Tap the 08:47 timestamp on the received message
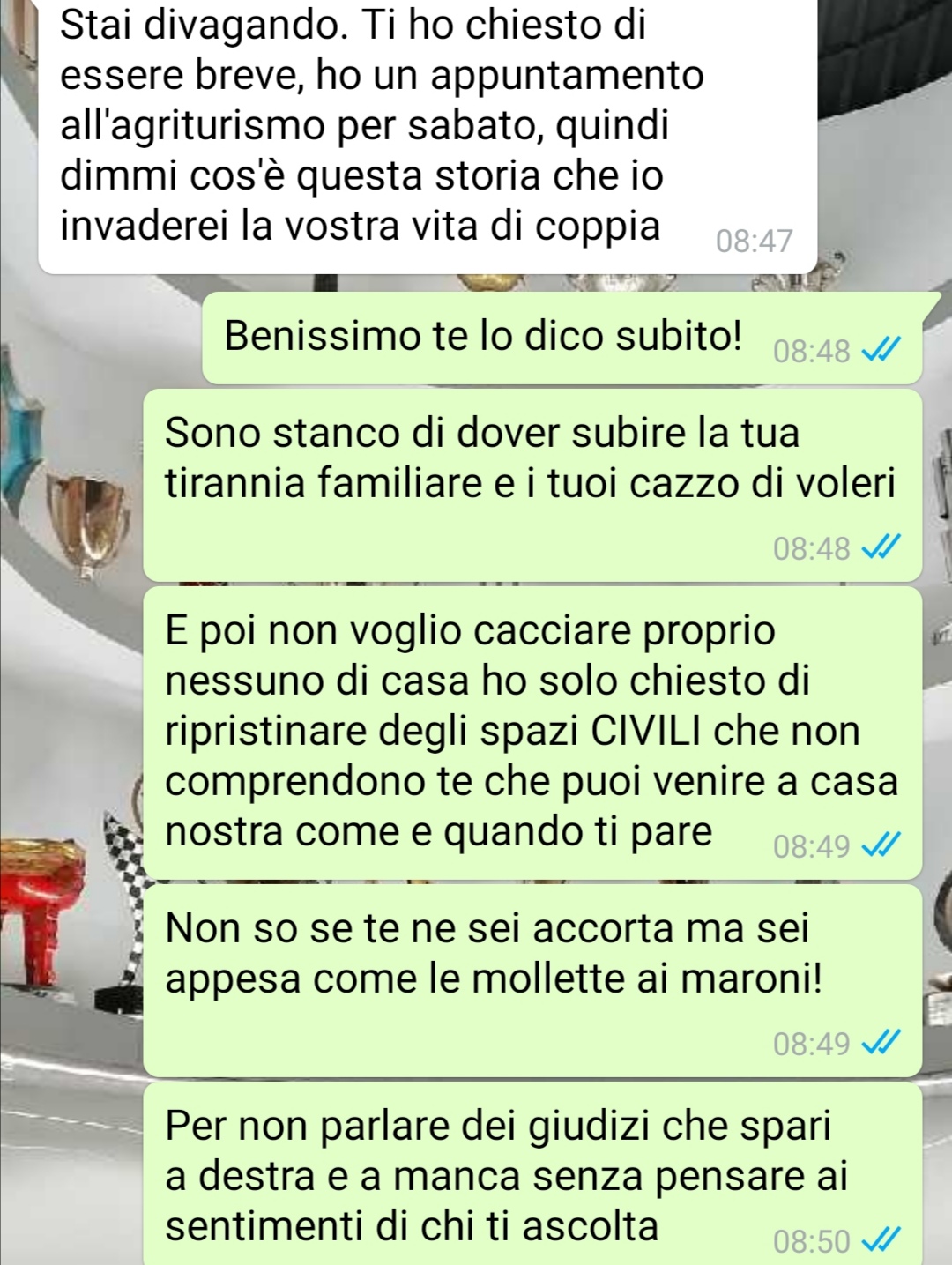This screenshot has height=1265, width=952. pos(755,241)
